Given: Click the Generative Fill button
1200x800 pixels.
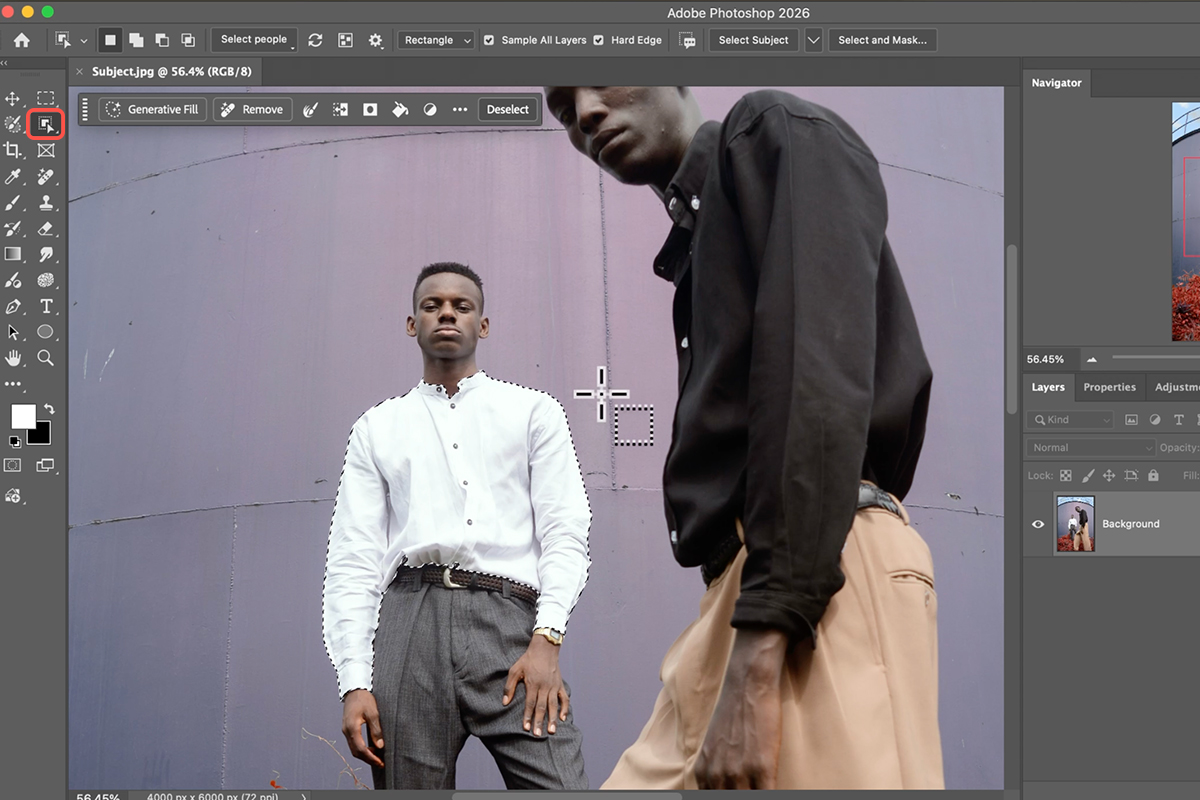Looking at the screenshot, I should 153,110.
